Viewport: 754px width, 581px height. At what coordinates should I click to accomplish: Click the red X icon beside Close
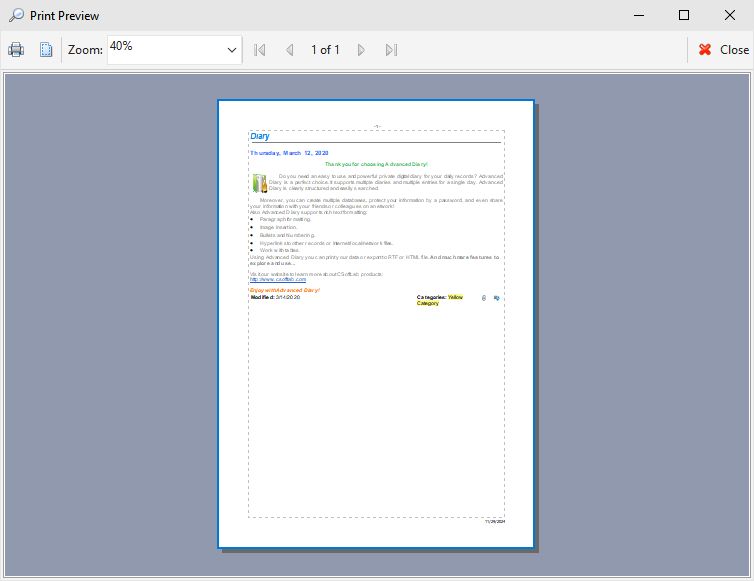pyautogui.click(x=705, y=50)
